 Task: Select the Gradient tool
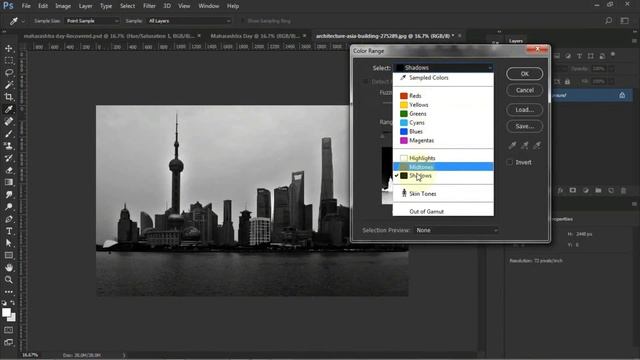click(x=9, y=182)
